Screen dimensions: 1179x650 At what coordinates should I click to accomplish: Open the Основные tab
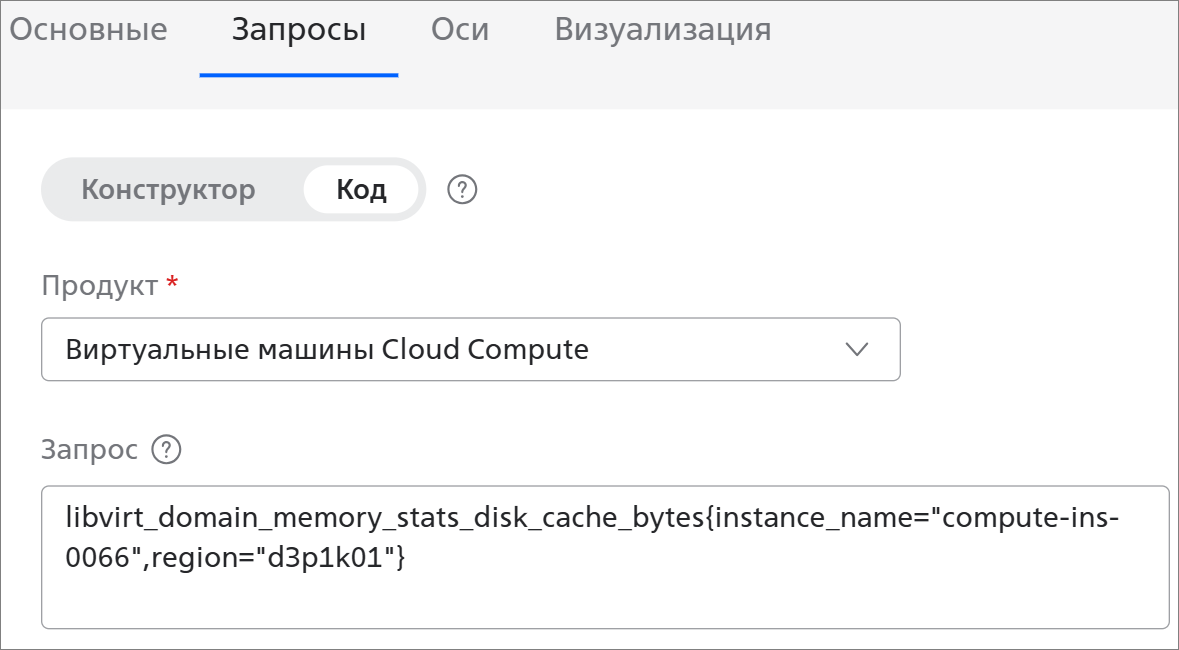pos(88,30)
